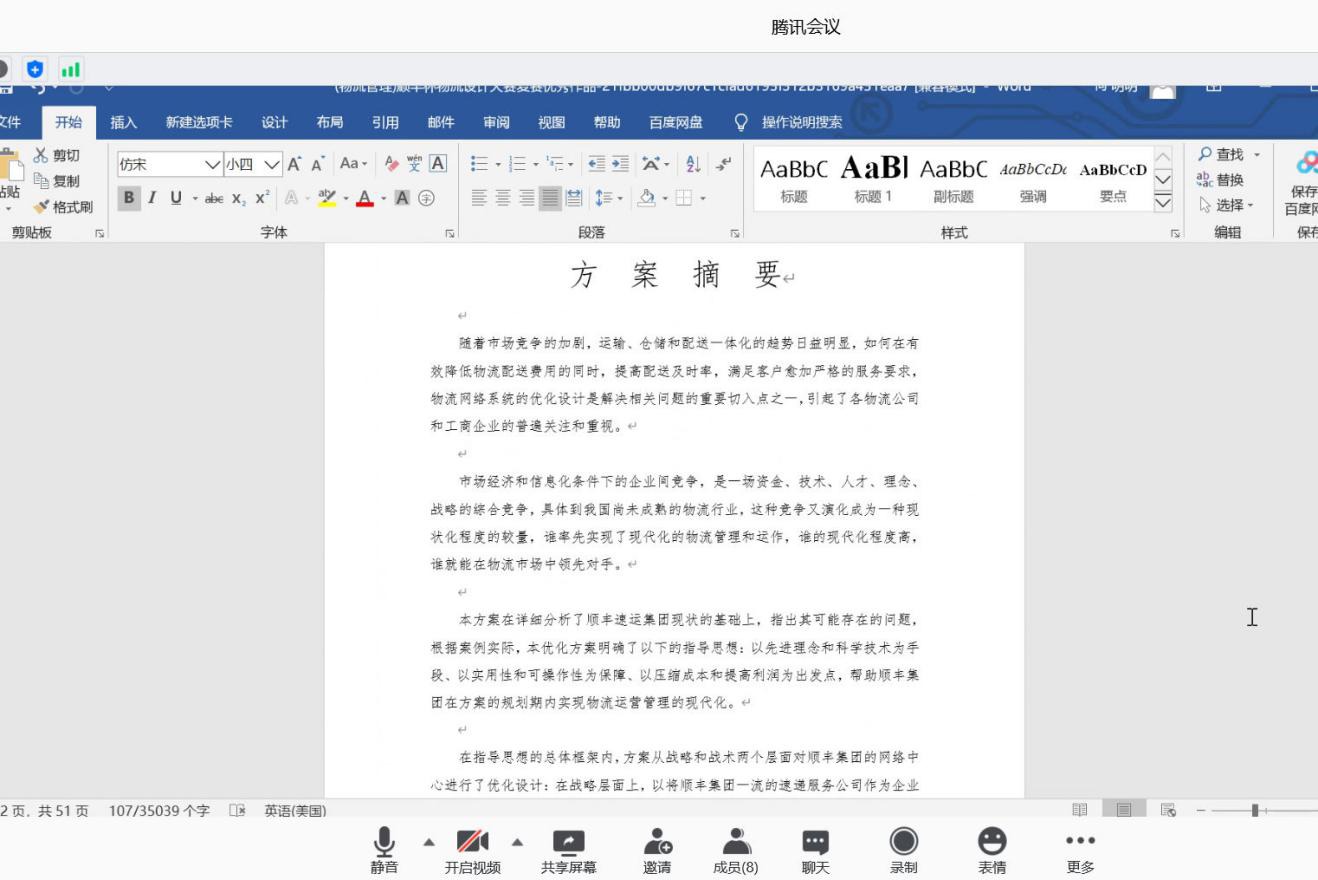
Task: Turn on the camera (开启视频)
Action: tap(472, 850)
